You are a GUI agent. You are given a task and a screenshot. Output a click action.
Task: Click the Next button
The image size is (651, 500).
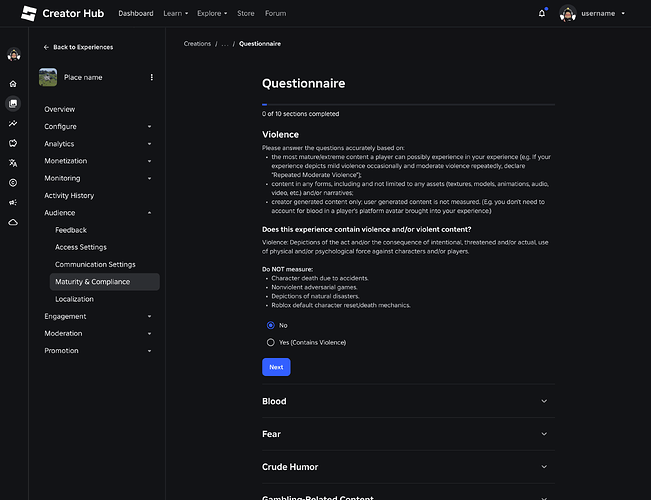(x=276, y=367)
